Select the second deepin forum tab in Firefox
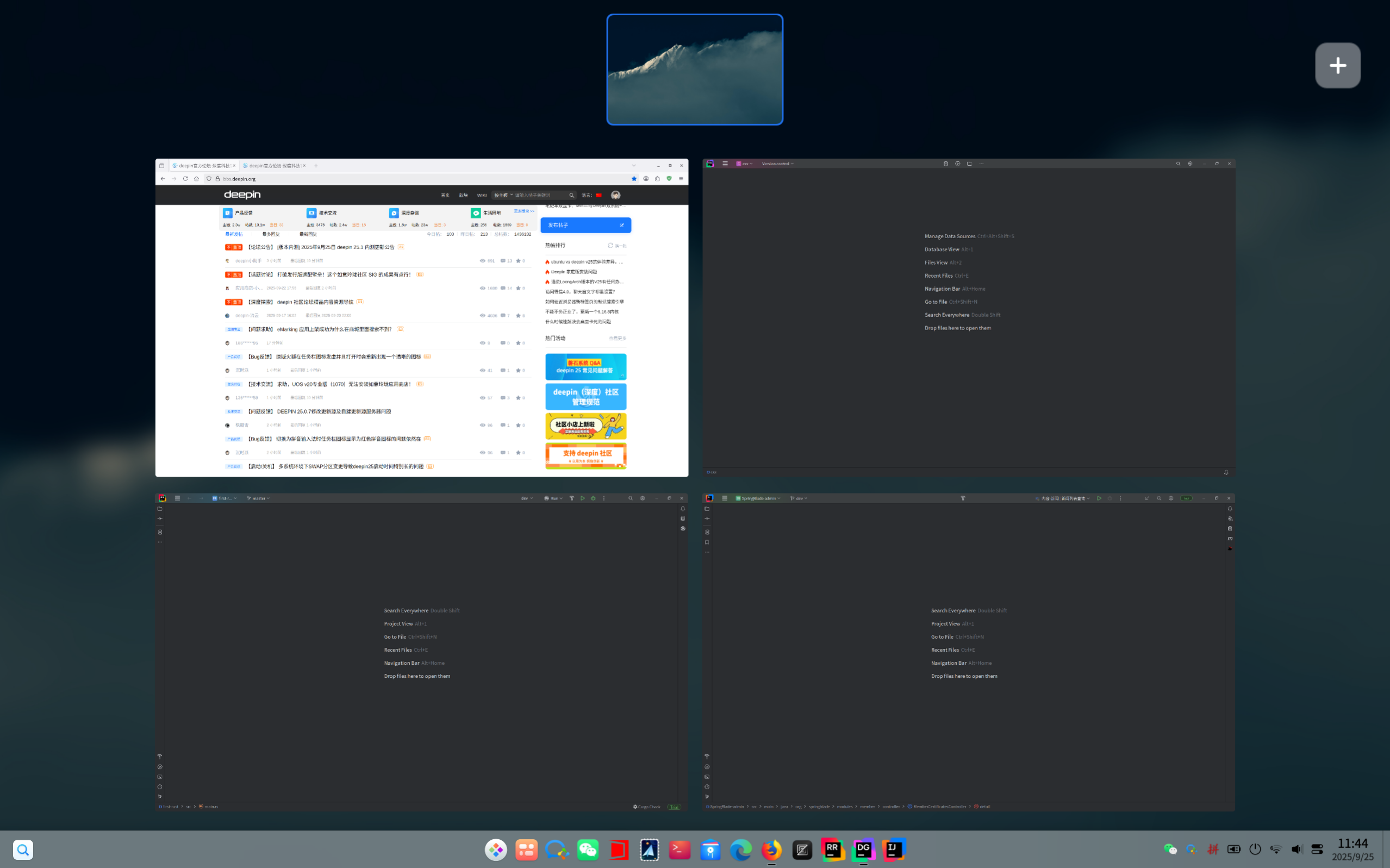The height and width of the screenshot is (868, 1390). [274, 165]
